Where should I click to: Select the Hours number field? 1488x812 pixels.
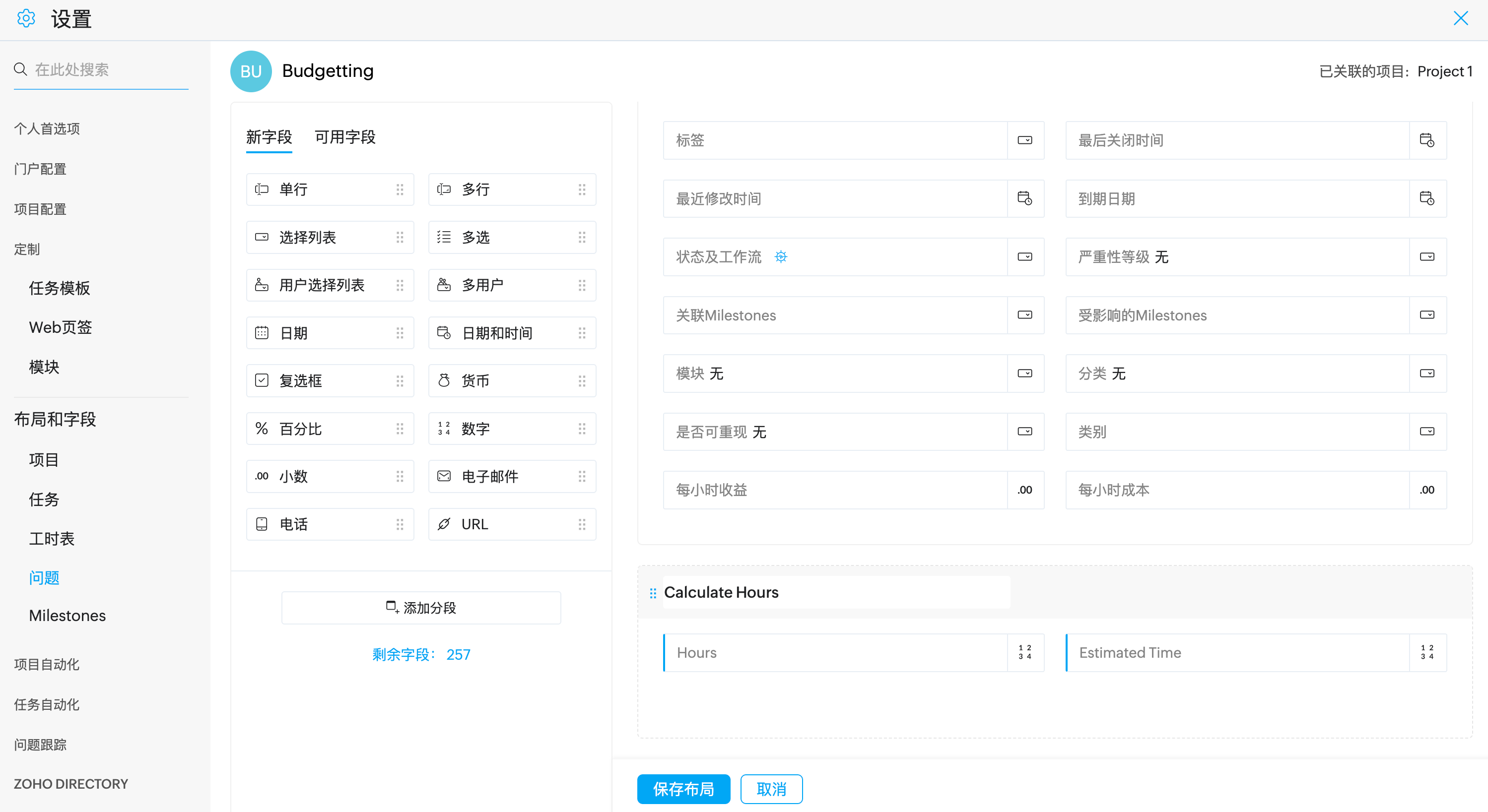(x=835, y=653)
